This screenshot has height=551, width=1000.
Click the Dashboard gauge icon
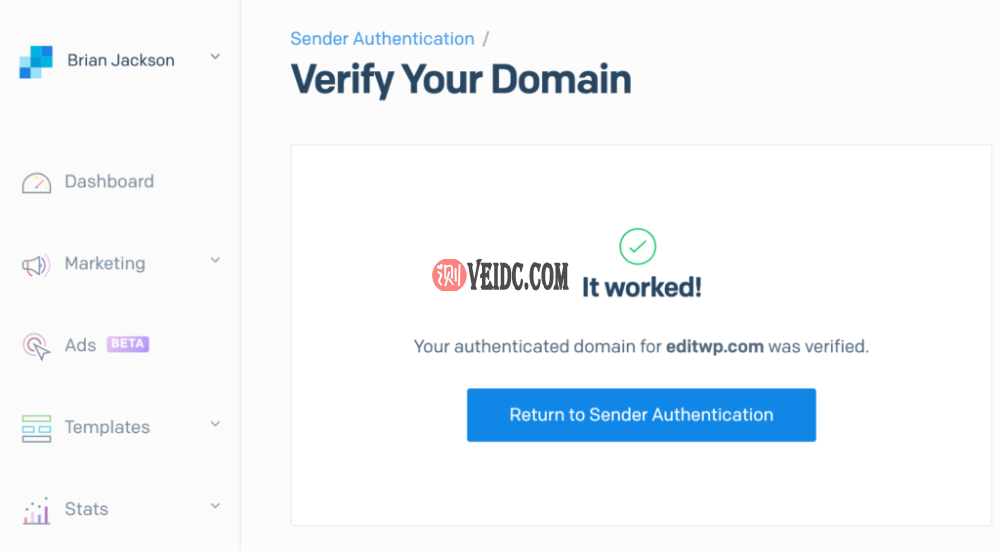coord(36,183)
